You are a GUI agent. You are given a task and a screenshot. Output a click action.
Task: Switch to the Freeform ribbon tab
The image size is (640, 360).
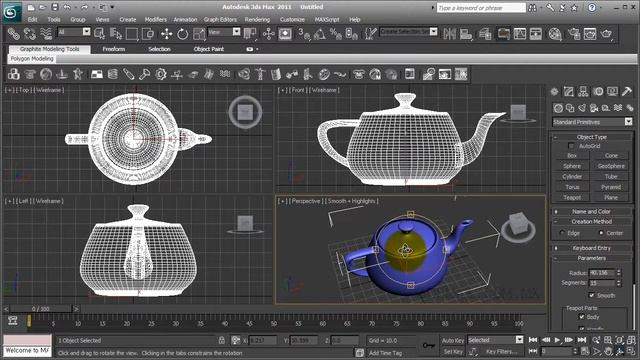pos(114,49)
